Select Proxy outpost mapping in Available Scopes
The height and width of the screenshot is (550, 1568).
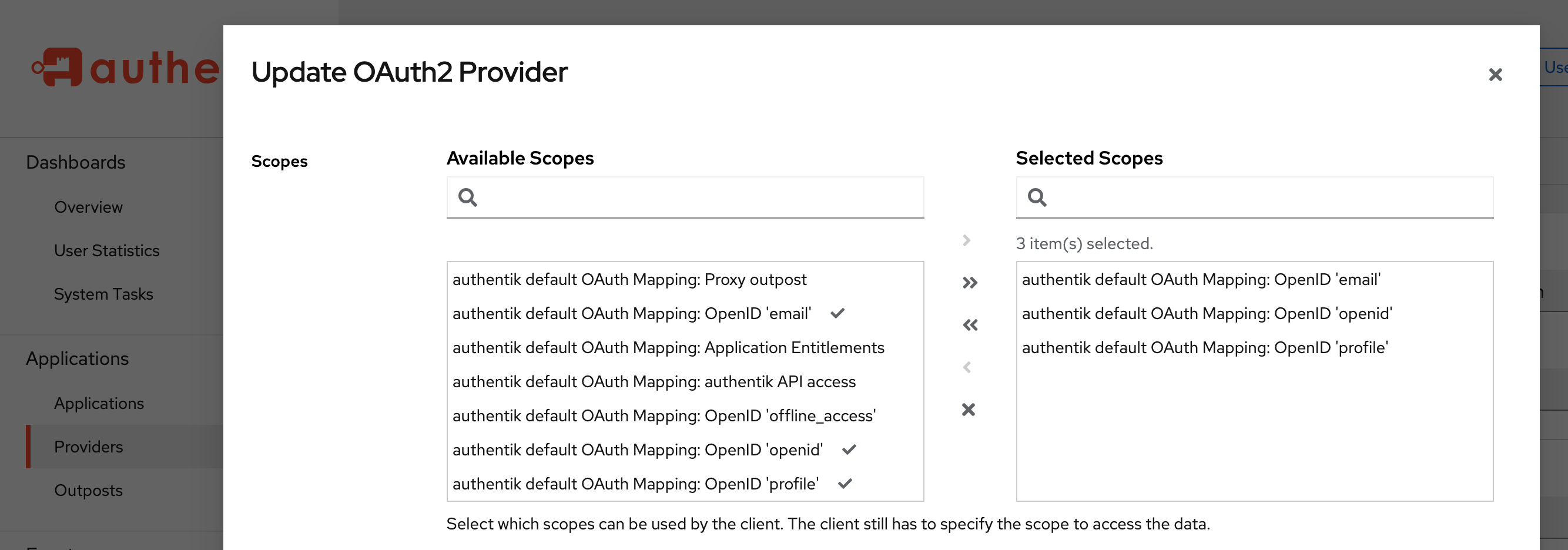point(629,279)
